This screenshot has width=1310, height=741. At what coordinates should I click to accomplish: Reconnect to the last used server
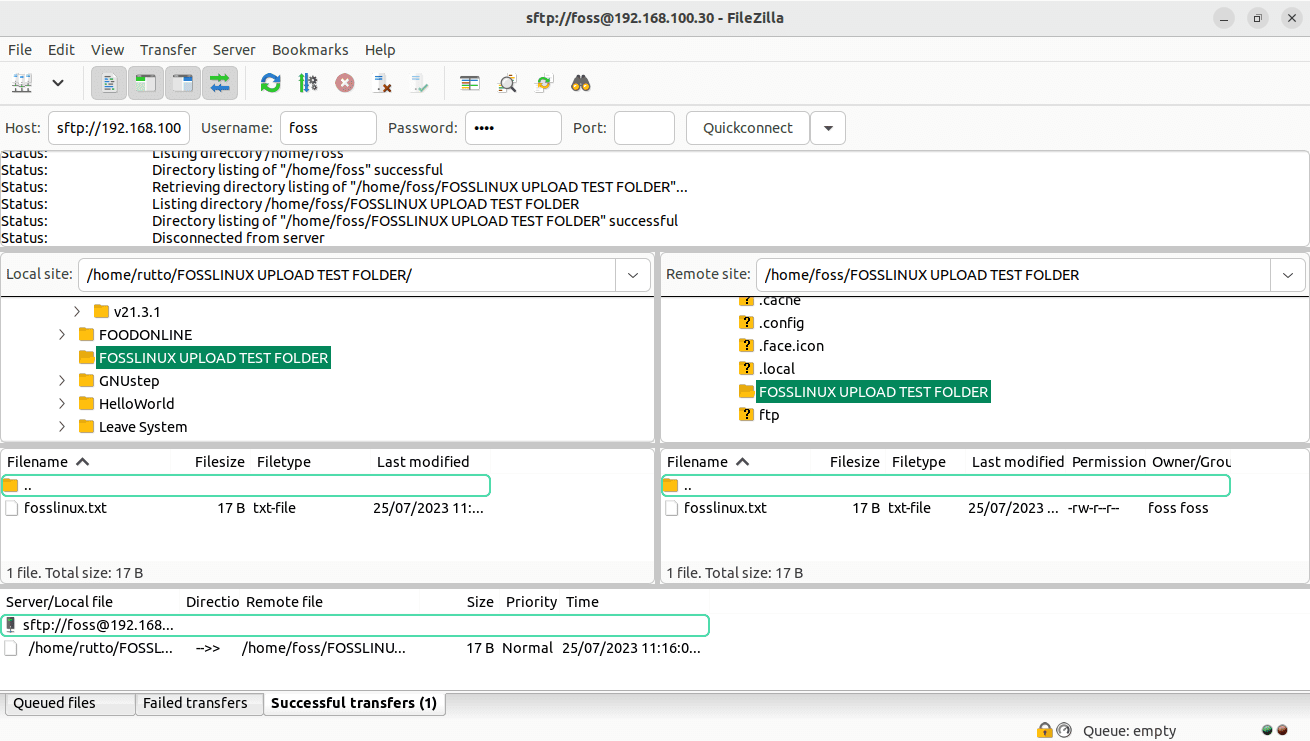click(x=419, y=83)
